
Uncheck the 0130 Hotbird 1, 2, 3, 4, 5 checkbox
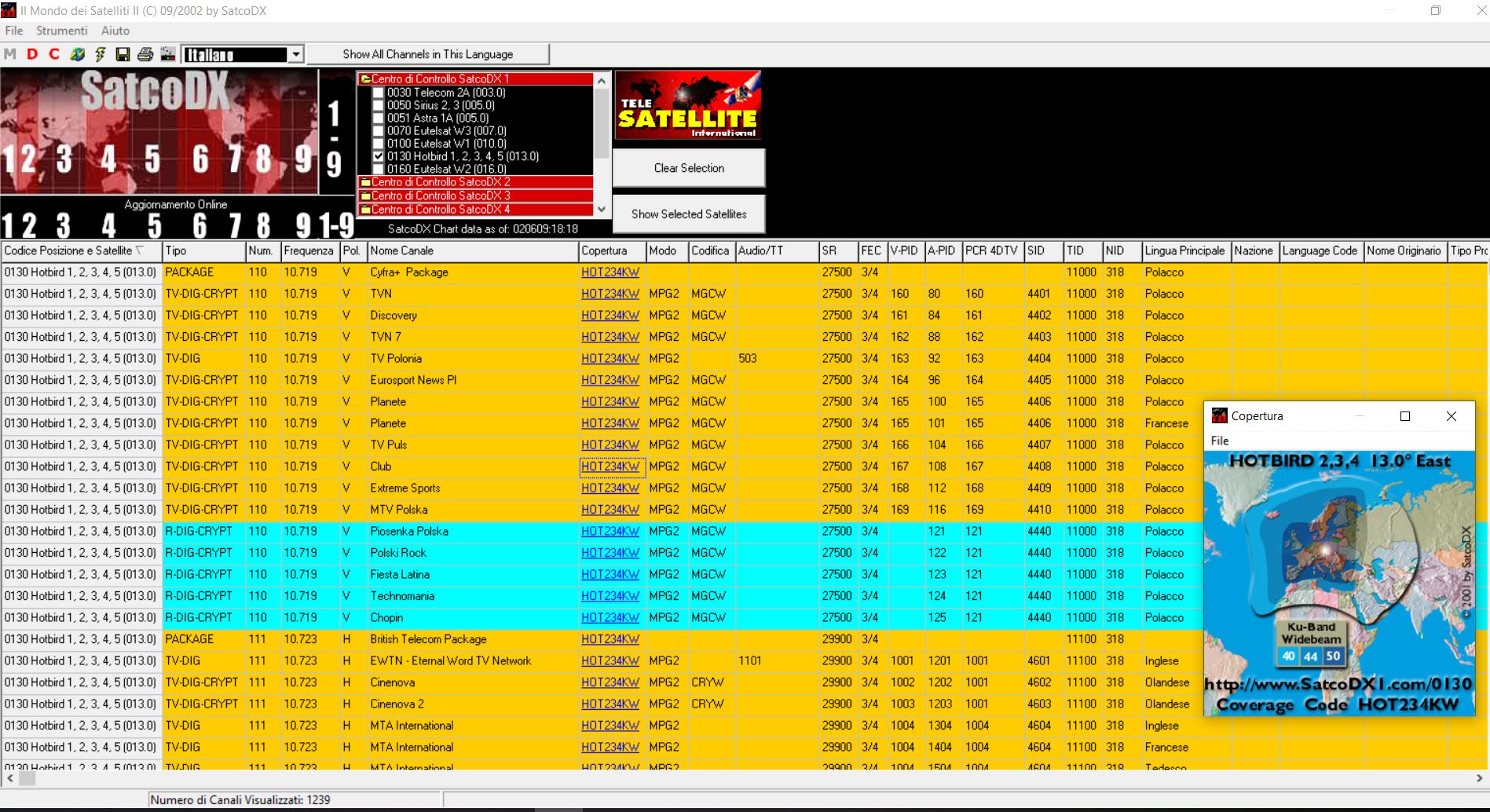pyautogui.click(x=379, y=156)
